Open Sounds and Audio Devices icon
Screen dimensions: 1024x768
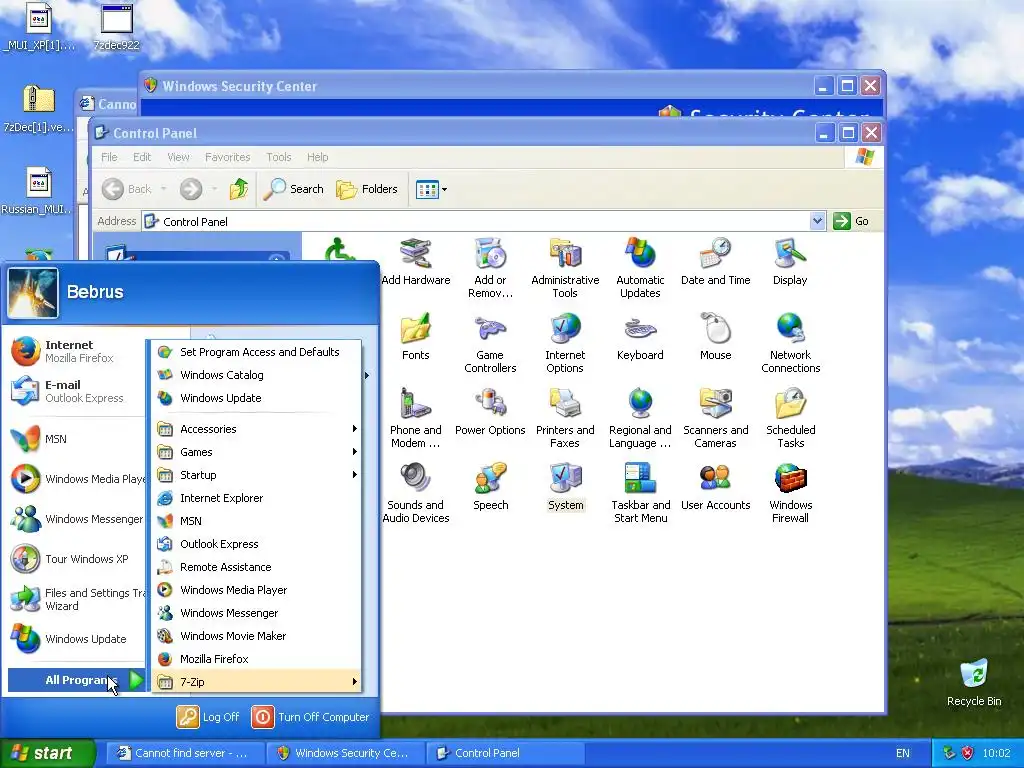tap(415, 494)
